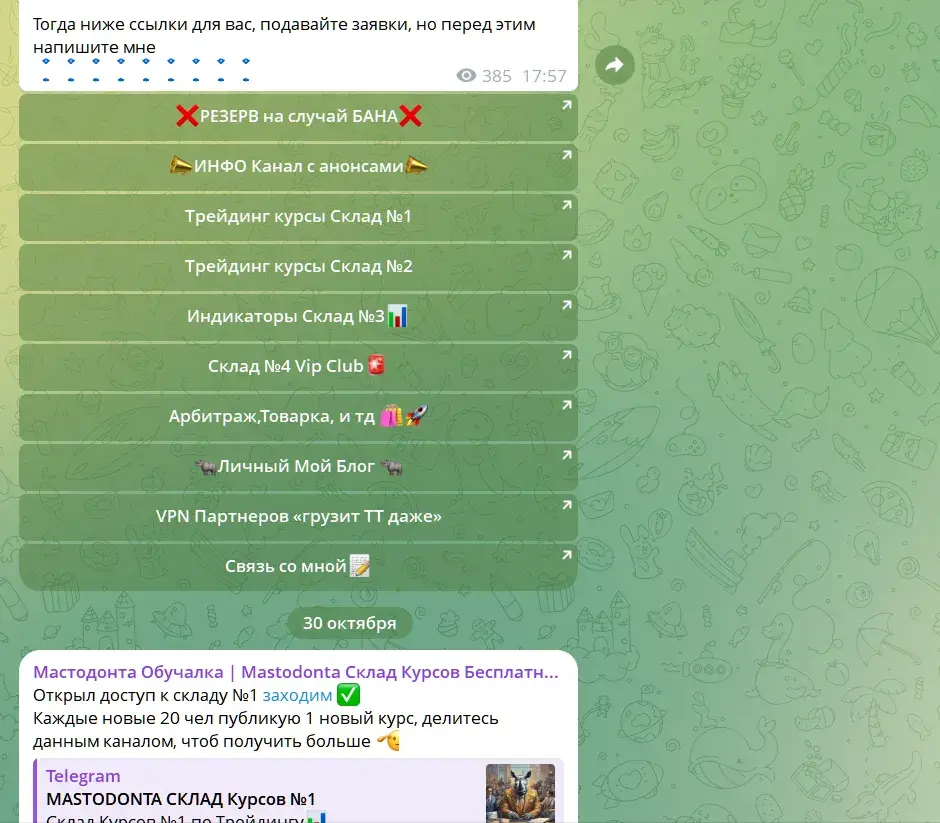Click external link arrow on Связь со мной button
This screenshot has height=823, width=940.
click(566, 555)
